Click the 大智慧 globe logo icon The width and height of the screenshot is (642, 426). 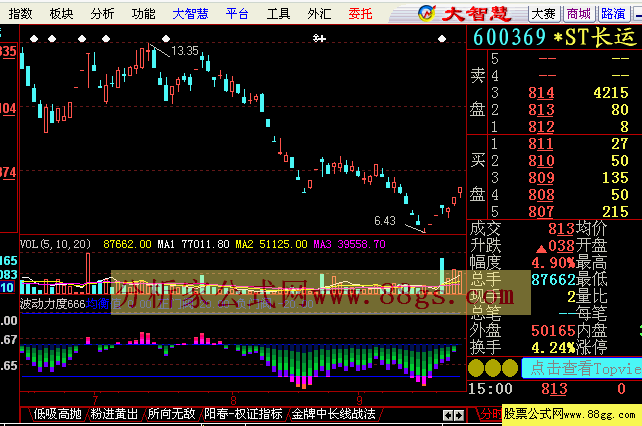(x=427, y=14)
